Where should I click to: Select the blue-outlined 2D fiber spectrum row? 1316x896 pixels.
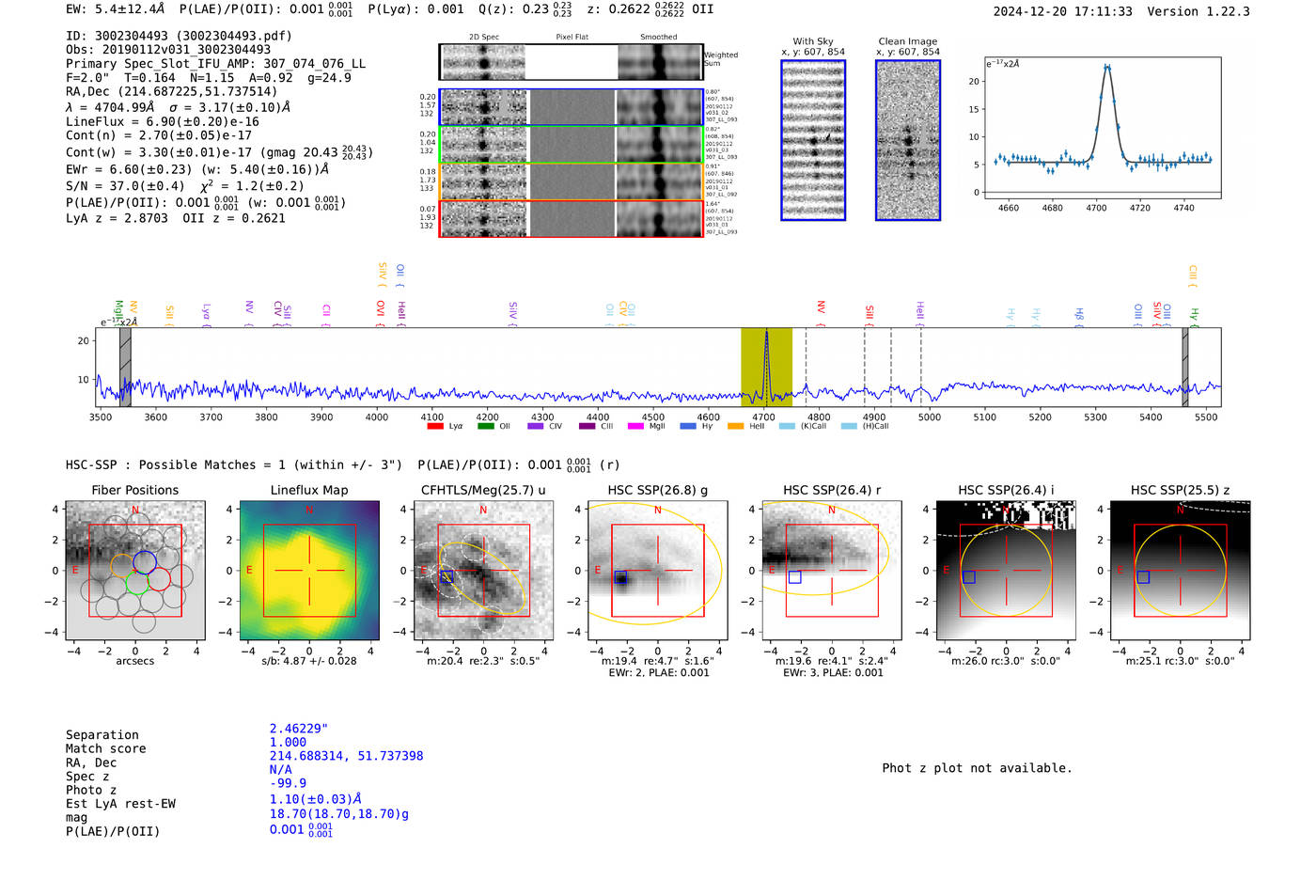click(571, 107)
